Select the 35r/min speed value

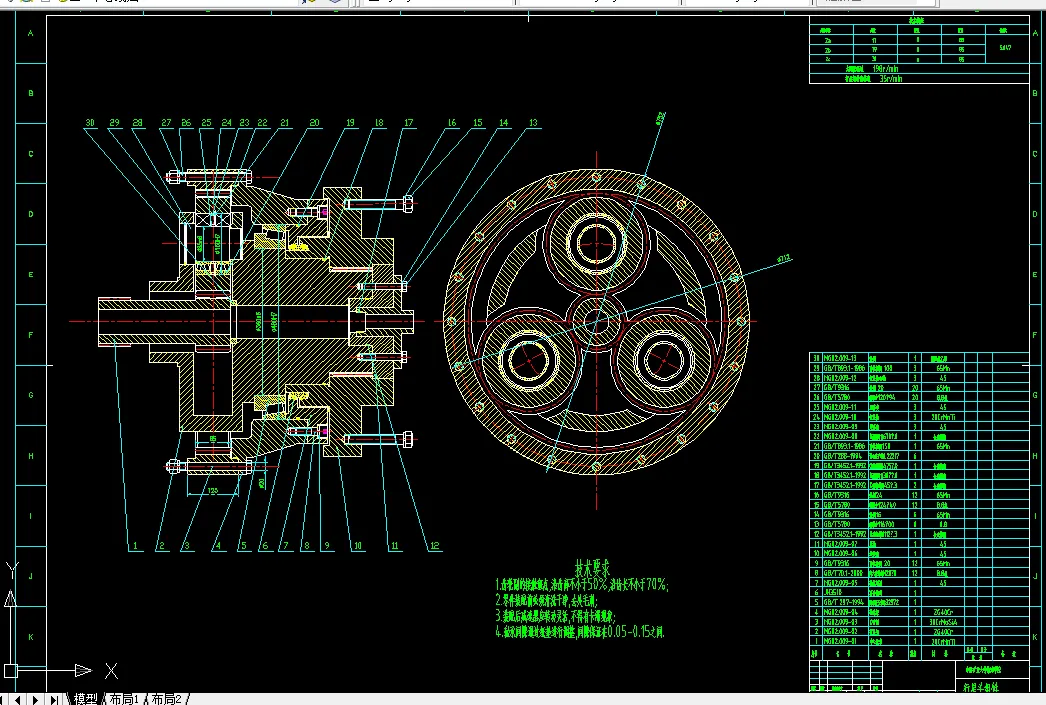pos(891,78)
